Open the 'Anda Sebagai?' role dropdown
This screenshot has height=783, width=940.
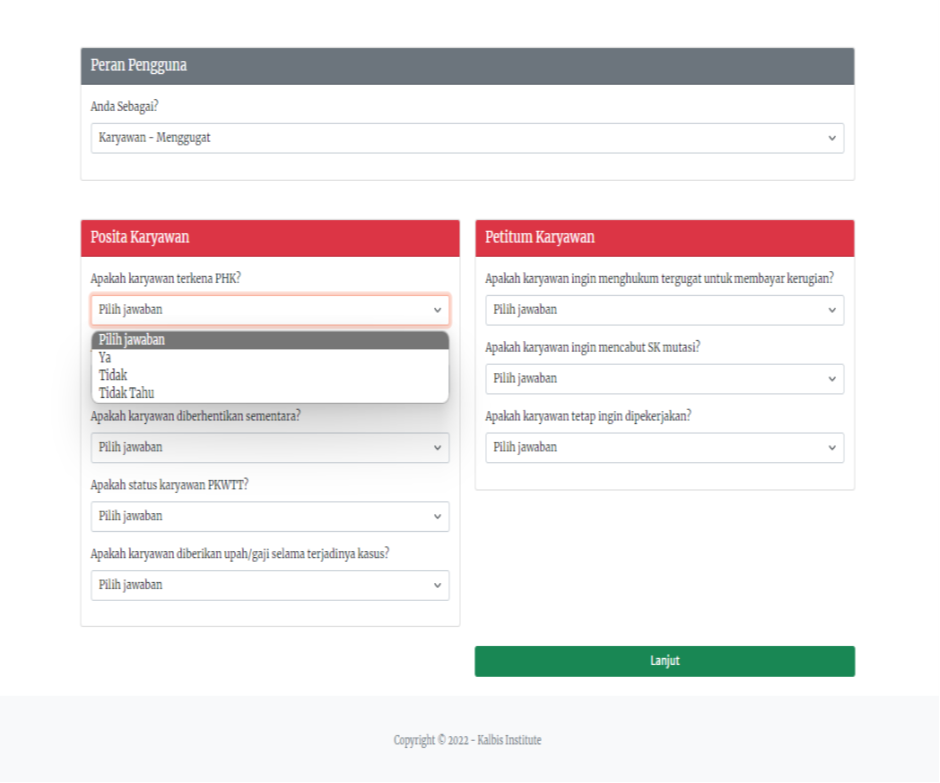(467, 138)
